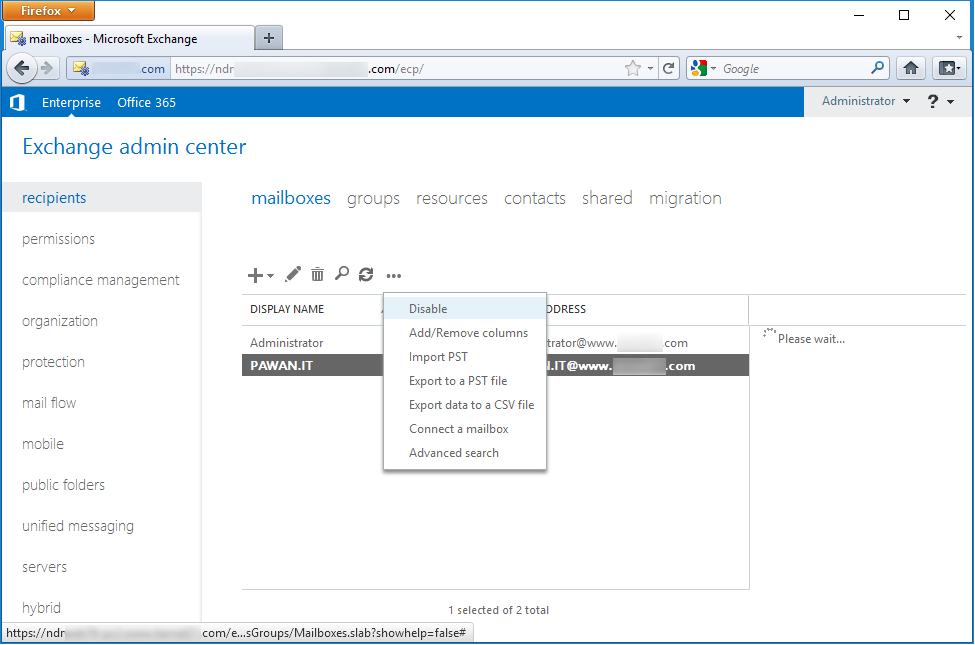Viewport: 975px width, 645px height.
Task: Open the help question mark icon
Action: click(x=933, y=101)
